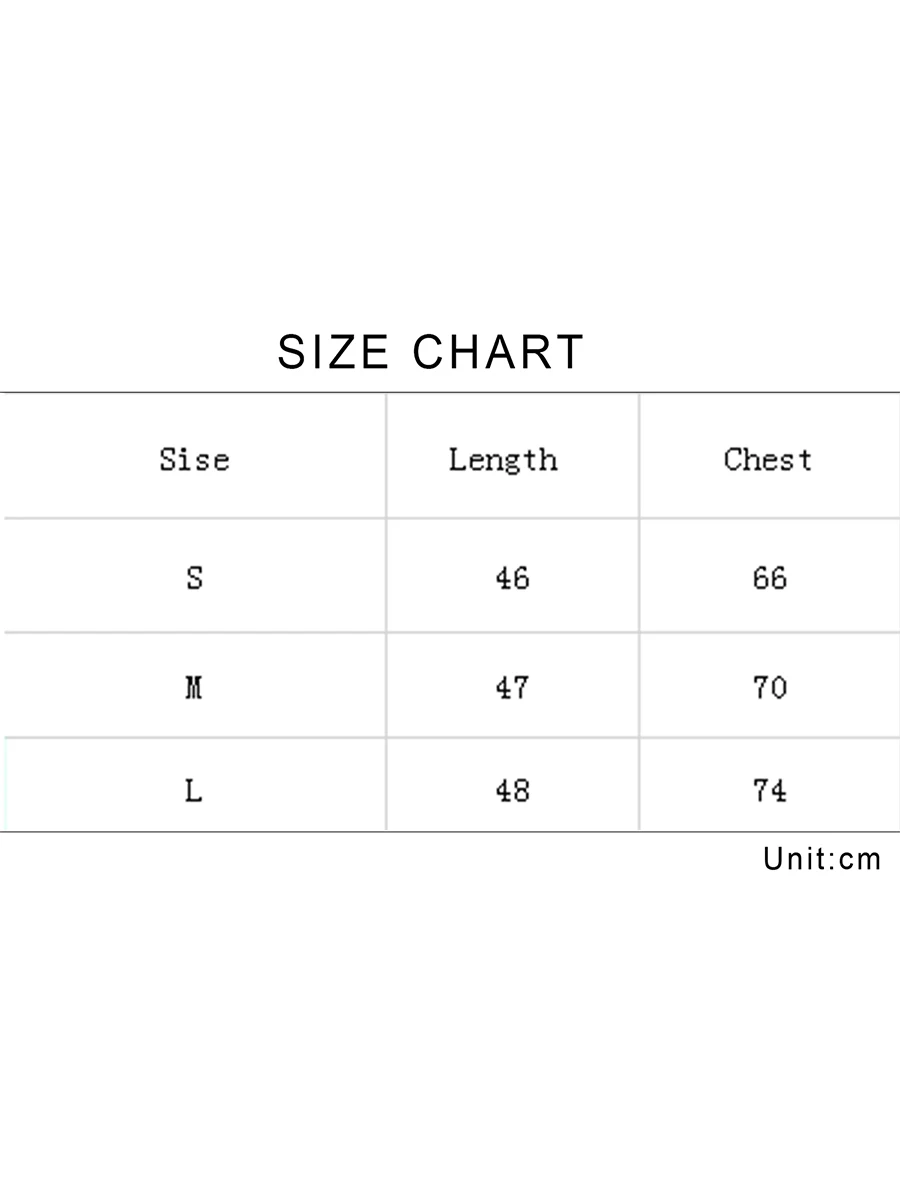Viewport: 900px width, 1200px height.
Task: Click chest value 66
Action: click(770, 578)
